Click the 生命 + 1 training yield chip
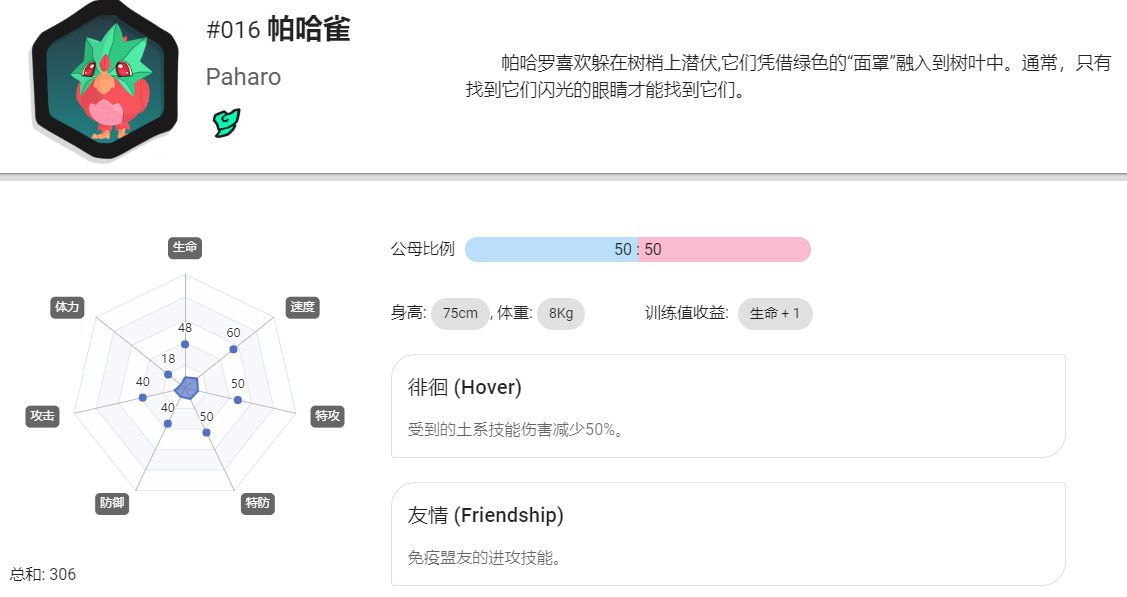1127x597 pixels. pos(775,313)
